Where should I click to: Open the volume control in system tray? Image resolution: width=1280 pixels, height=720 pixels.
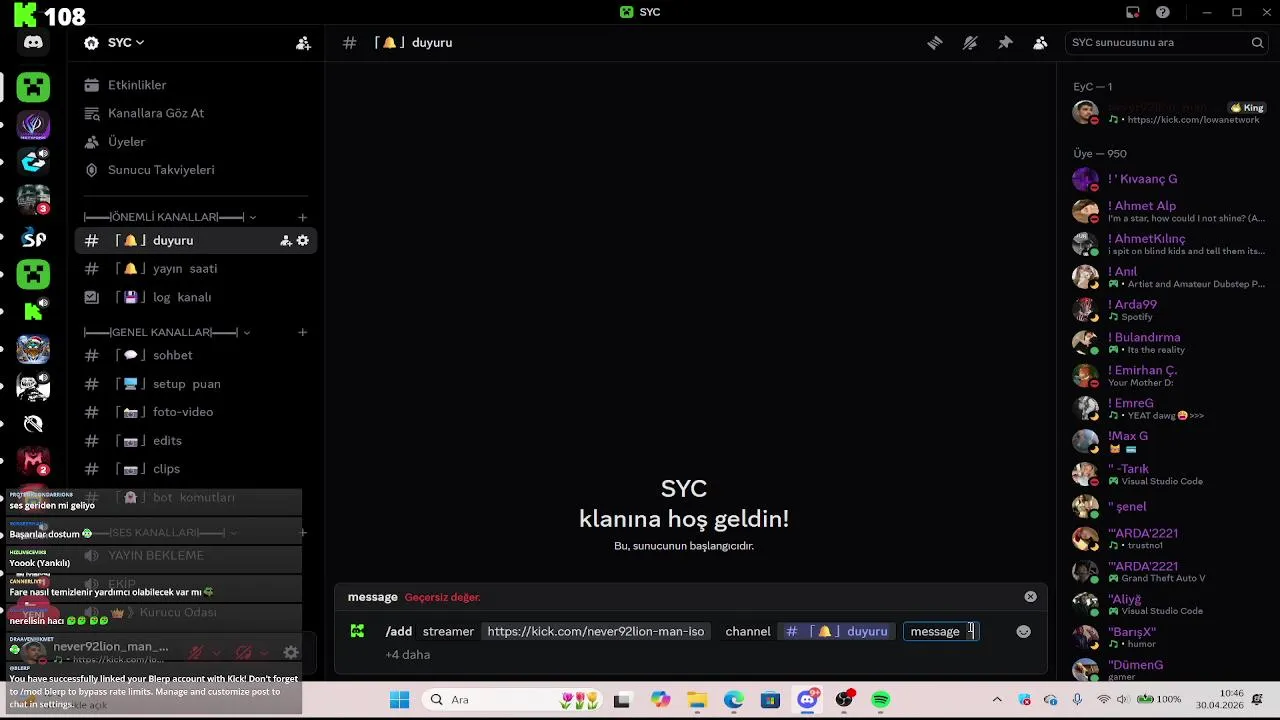pos(1123,700)
